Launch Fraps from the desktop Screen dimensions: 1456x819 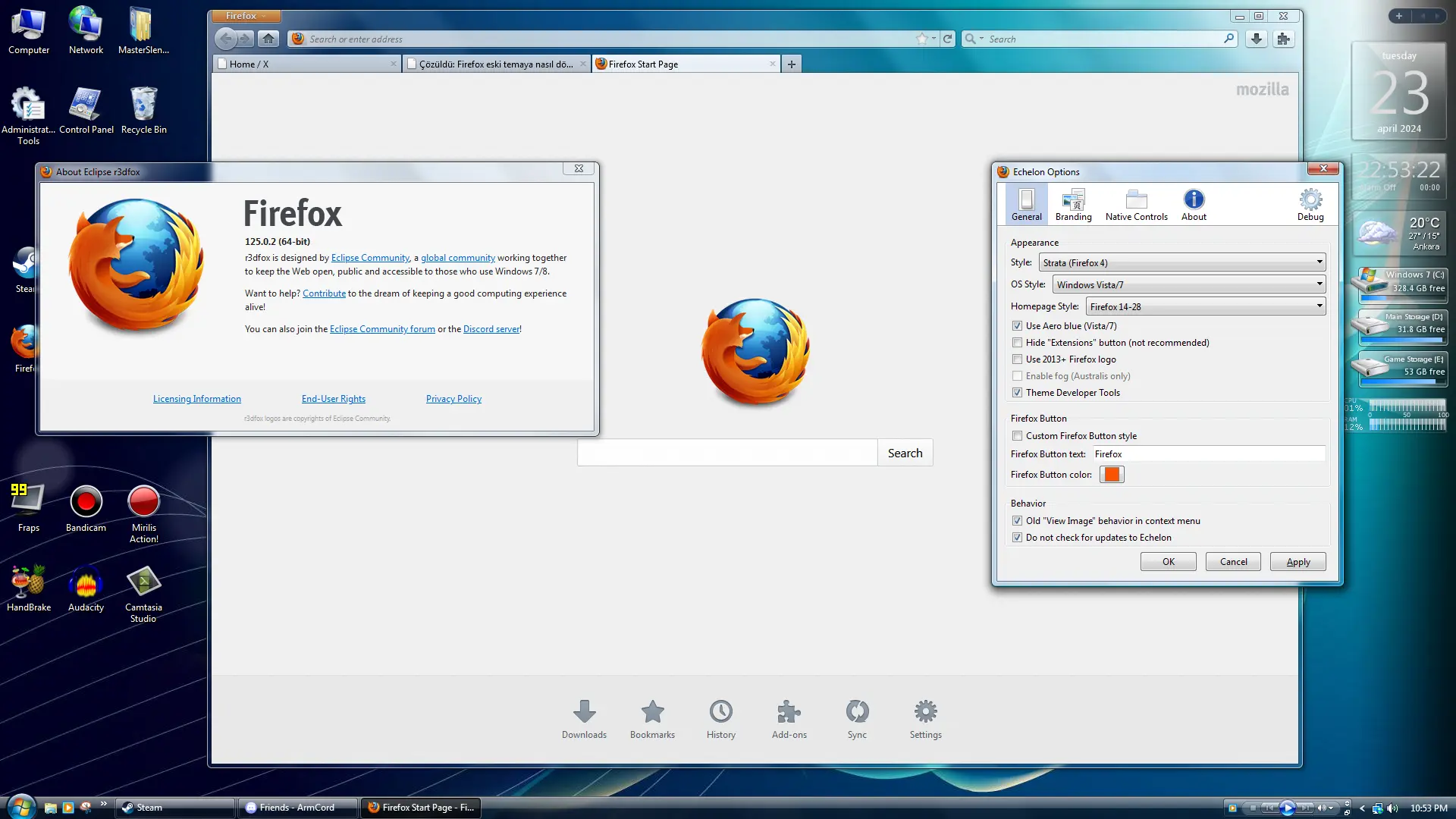point(29,509)
